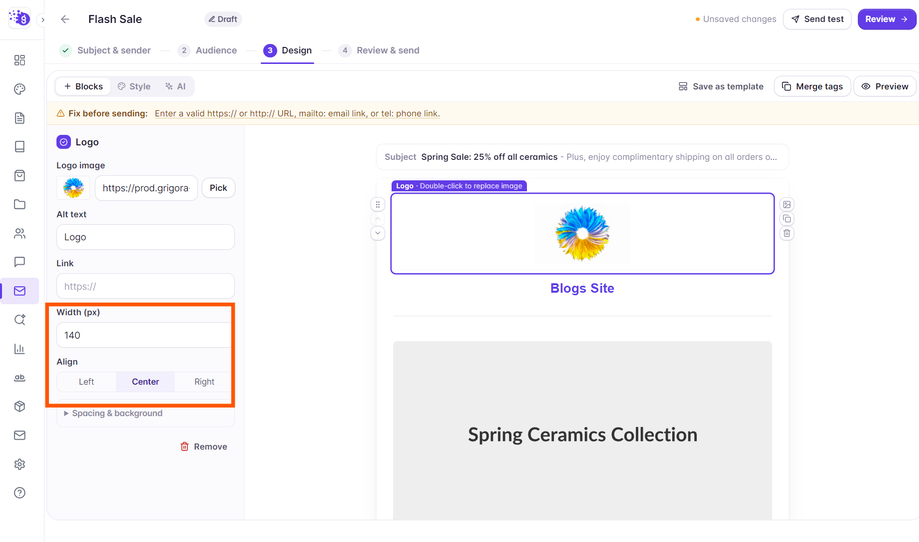Go to the Review & send step
The image size is (919, 542).
tap(380, 50)
